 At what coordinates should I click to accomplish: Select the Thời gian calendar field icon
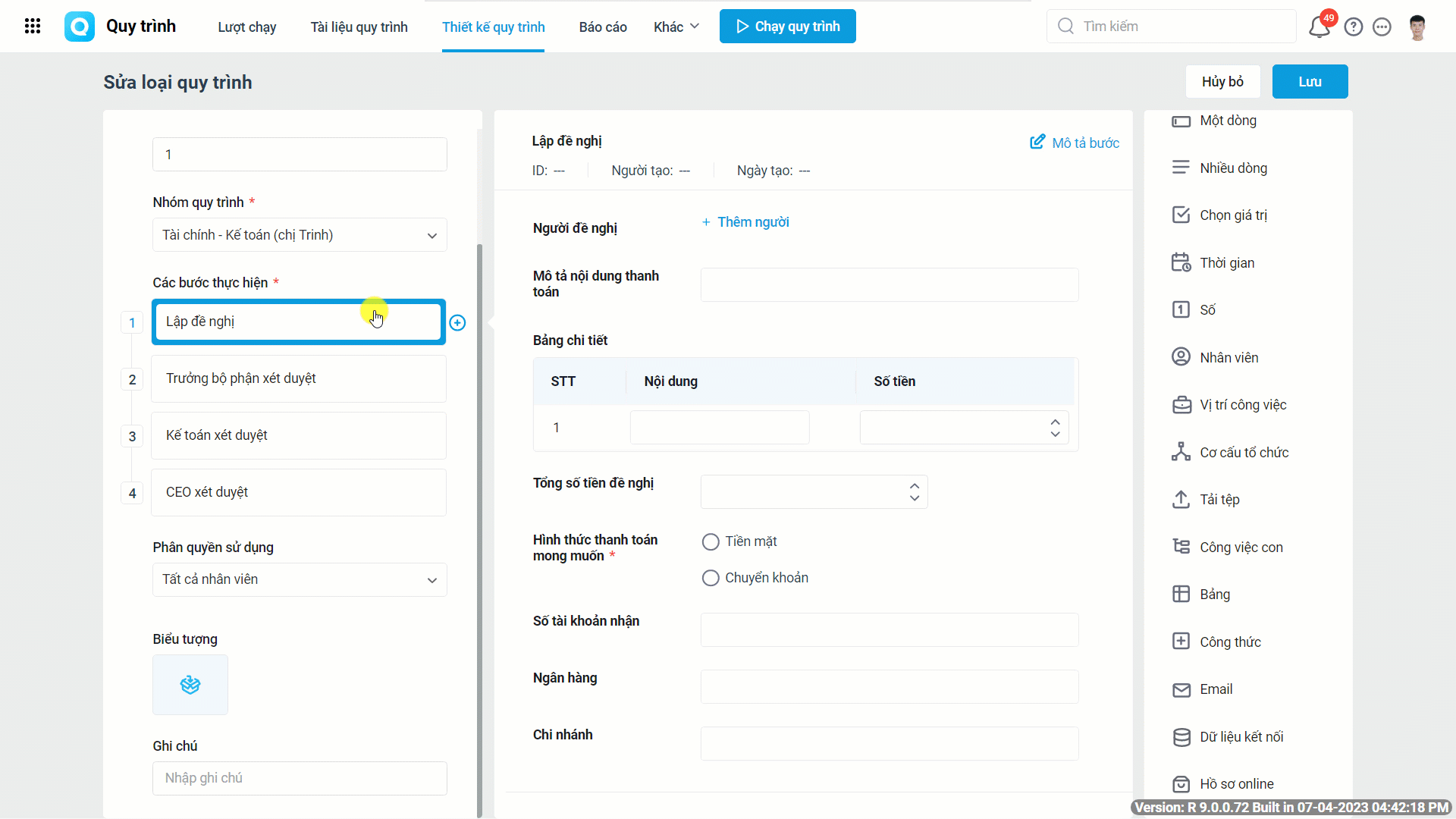[1181, 262]
